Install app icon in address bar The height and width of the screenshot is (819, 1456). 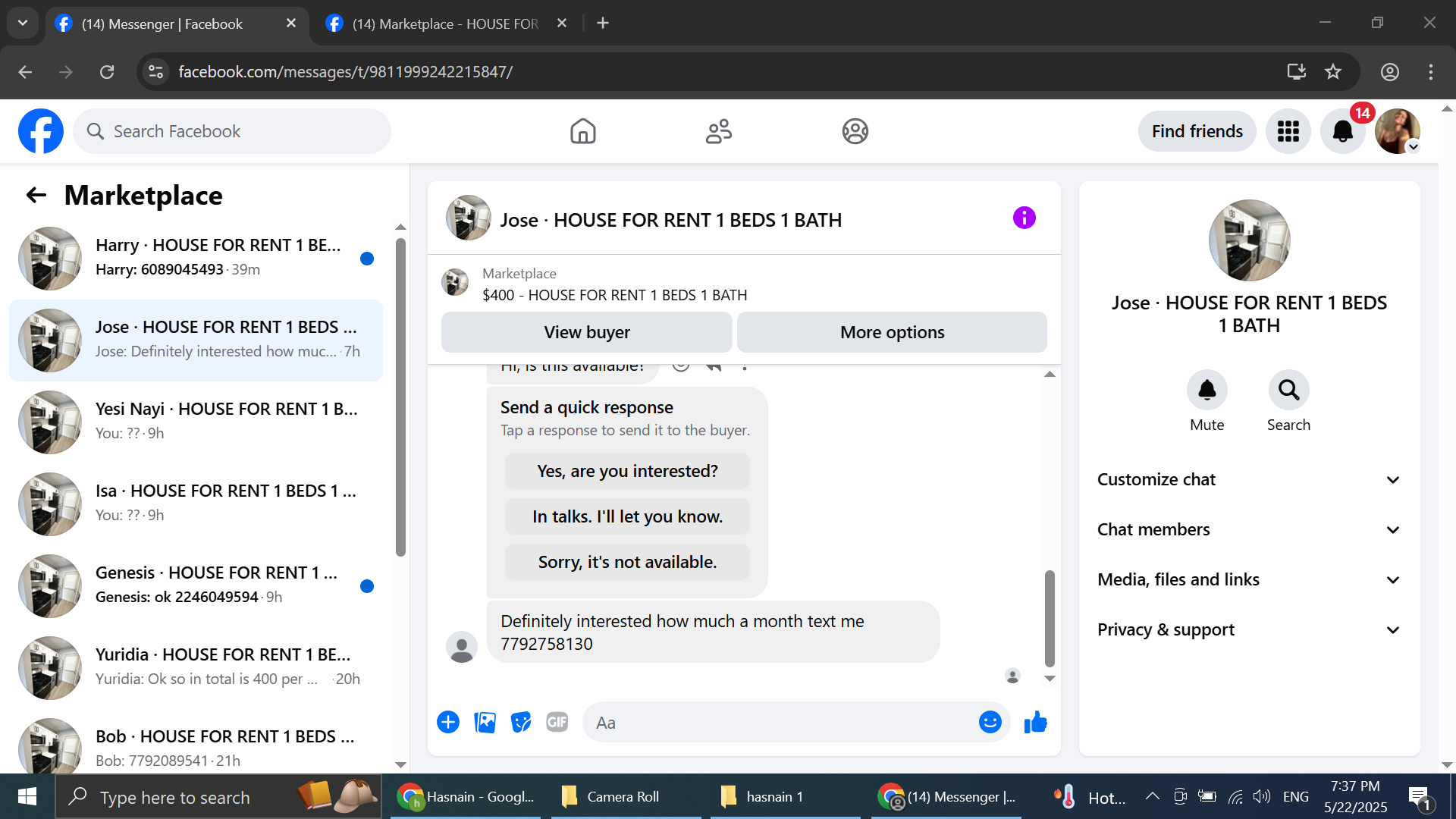point(1297,72)
